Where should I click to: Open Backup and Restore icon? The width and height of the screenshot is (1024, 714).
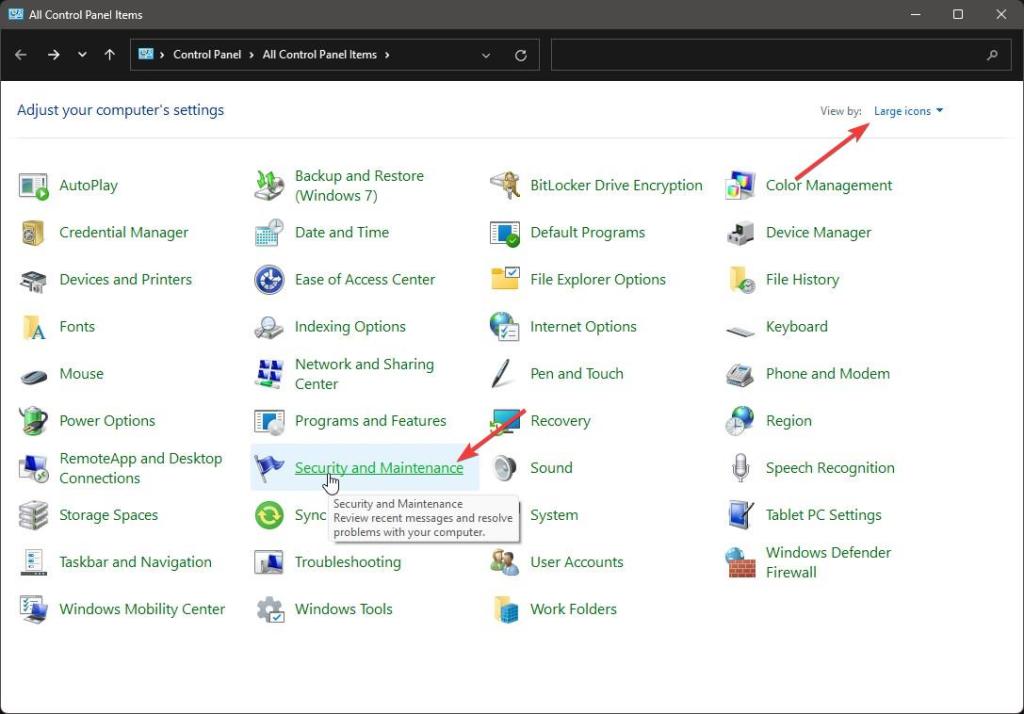pyautogui.click(x=269, y=186)
